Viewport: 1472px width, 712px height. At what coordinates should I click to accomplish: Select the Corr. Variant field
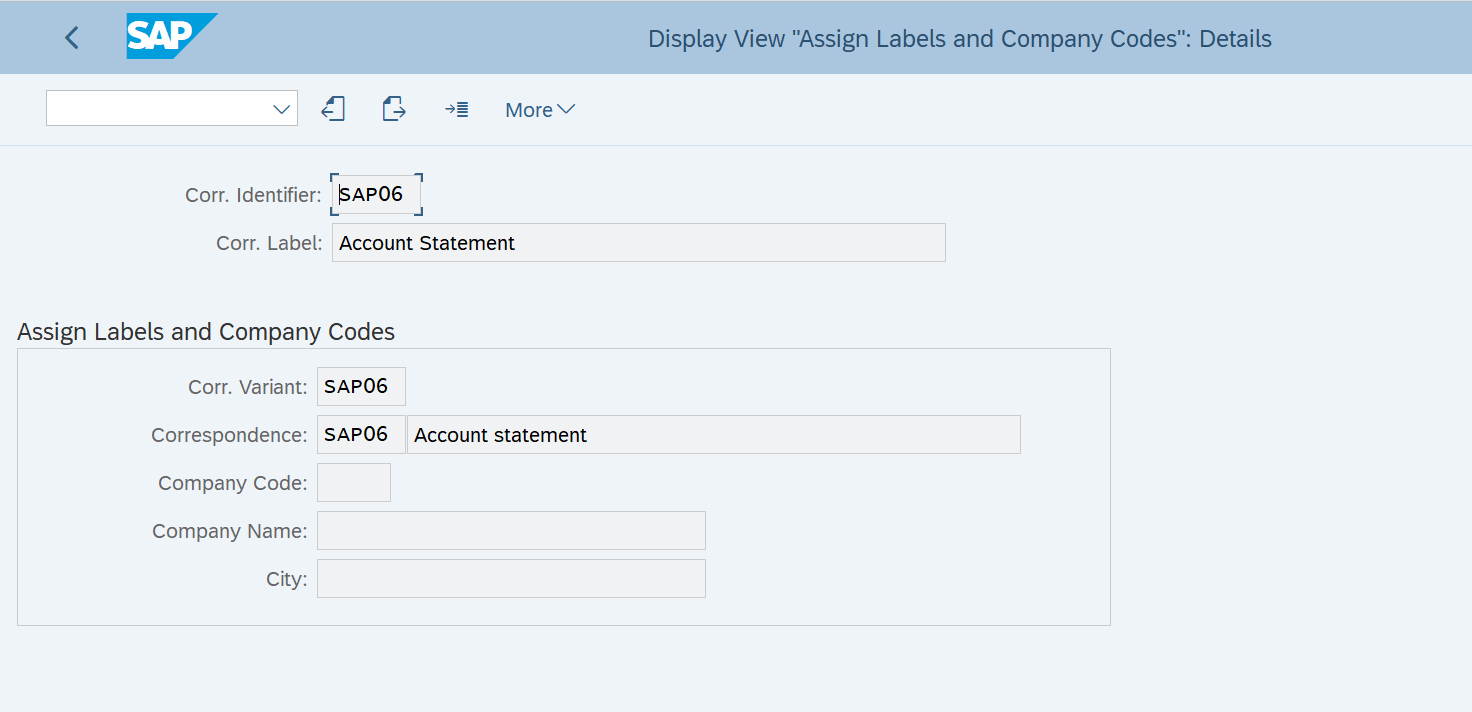pos(360,386)
